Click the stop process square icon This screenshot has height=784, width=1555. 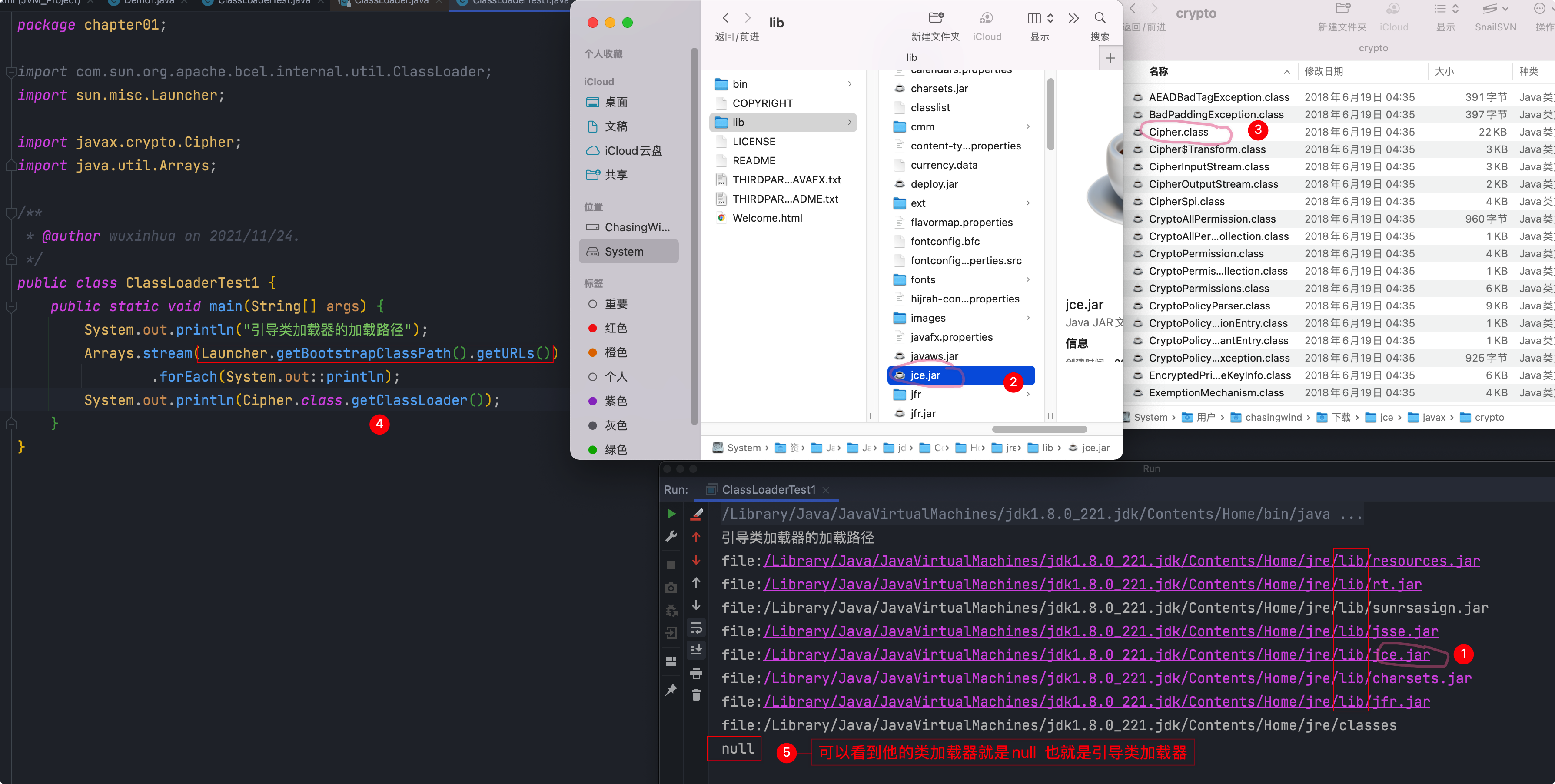pos(671,565)
